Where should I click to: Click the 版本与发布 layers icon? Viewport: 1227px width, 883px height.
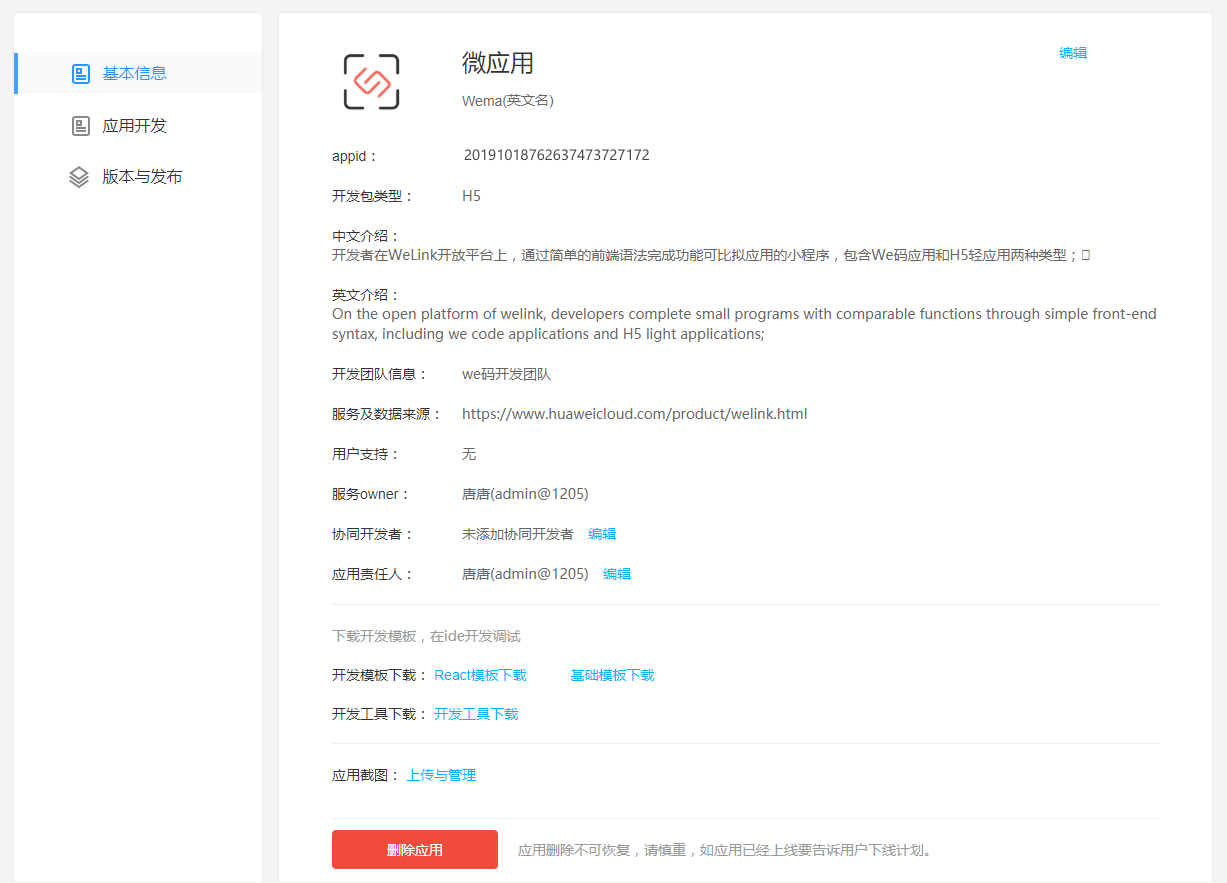pyautogui.click(x=79, y=177)
